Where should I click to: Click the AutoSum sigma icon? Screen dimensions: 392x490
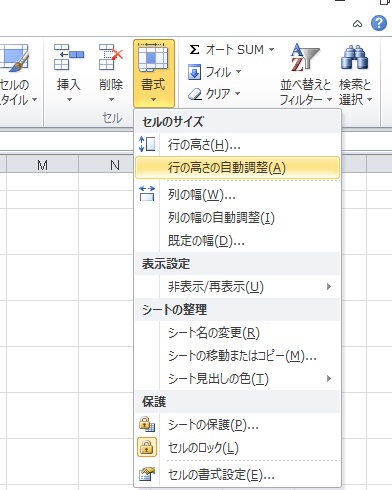click(194, 50)
